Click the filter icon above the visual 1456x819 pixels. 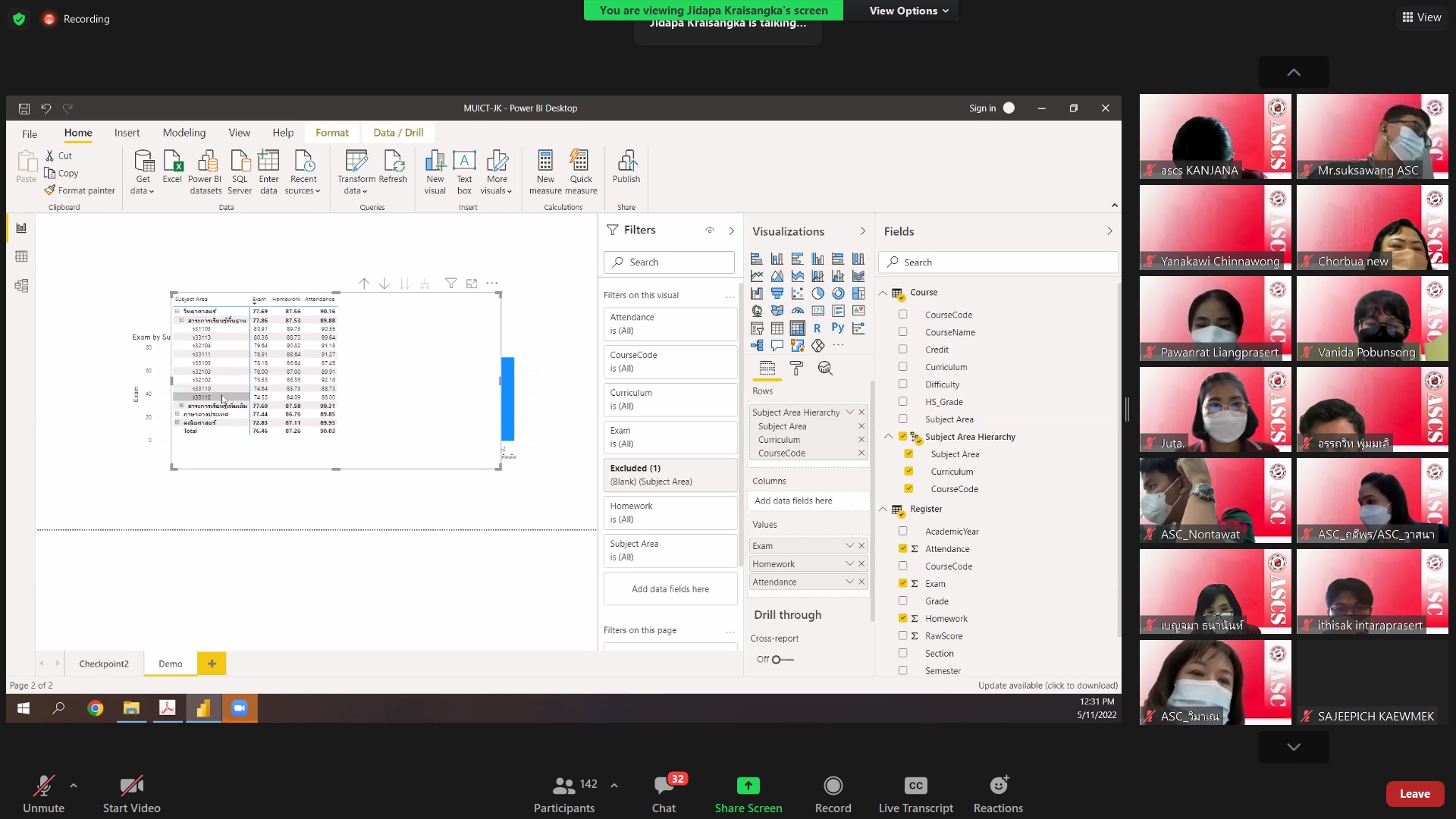(451, 283)
